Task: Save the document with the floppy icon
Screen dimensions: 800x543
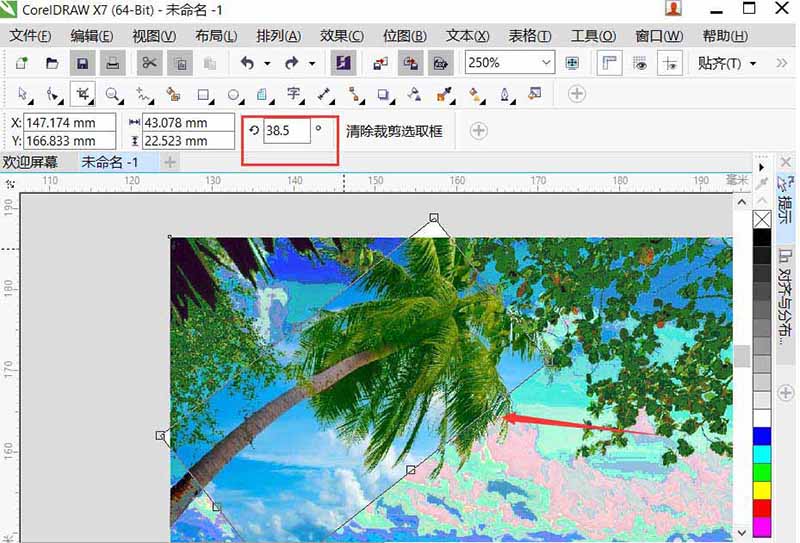Action: (82, 63)
